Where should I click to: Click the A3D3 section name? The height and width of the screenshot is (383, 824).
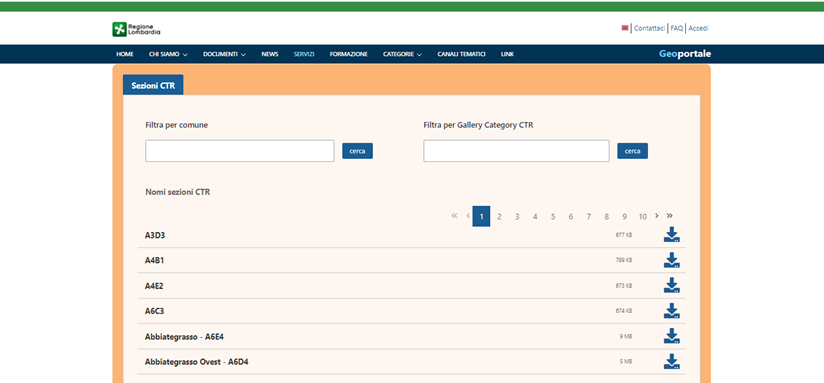pyautogui.click(x=155, y=235)
